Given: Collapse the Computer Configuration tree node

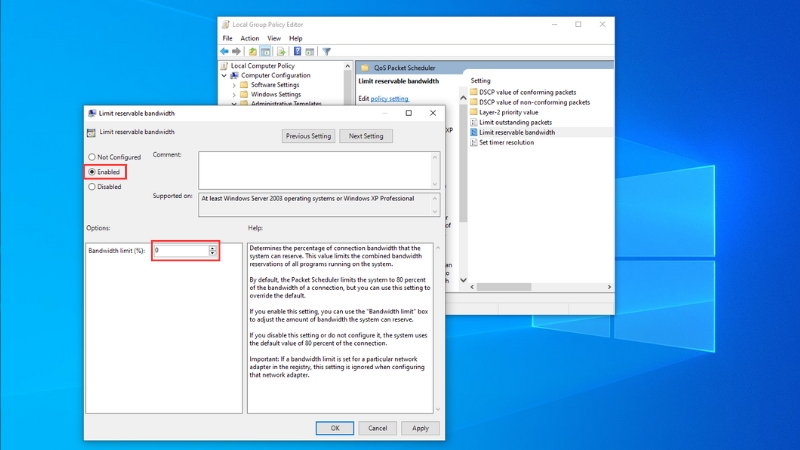Looking at the screenshot, I should point(225,75).
